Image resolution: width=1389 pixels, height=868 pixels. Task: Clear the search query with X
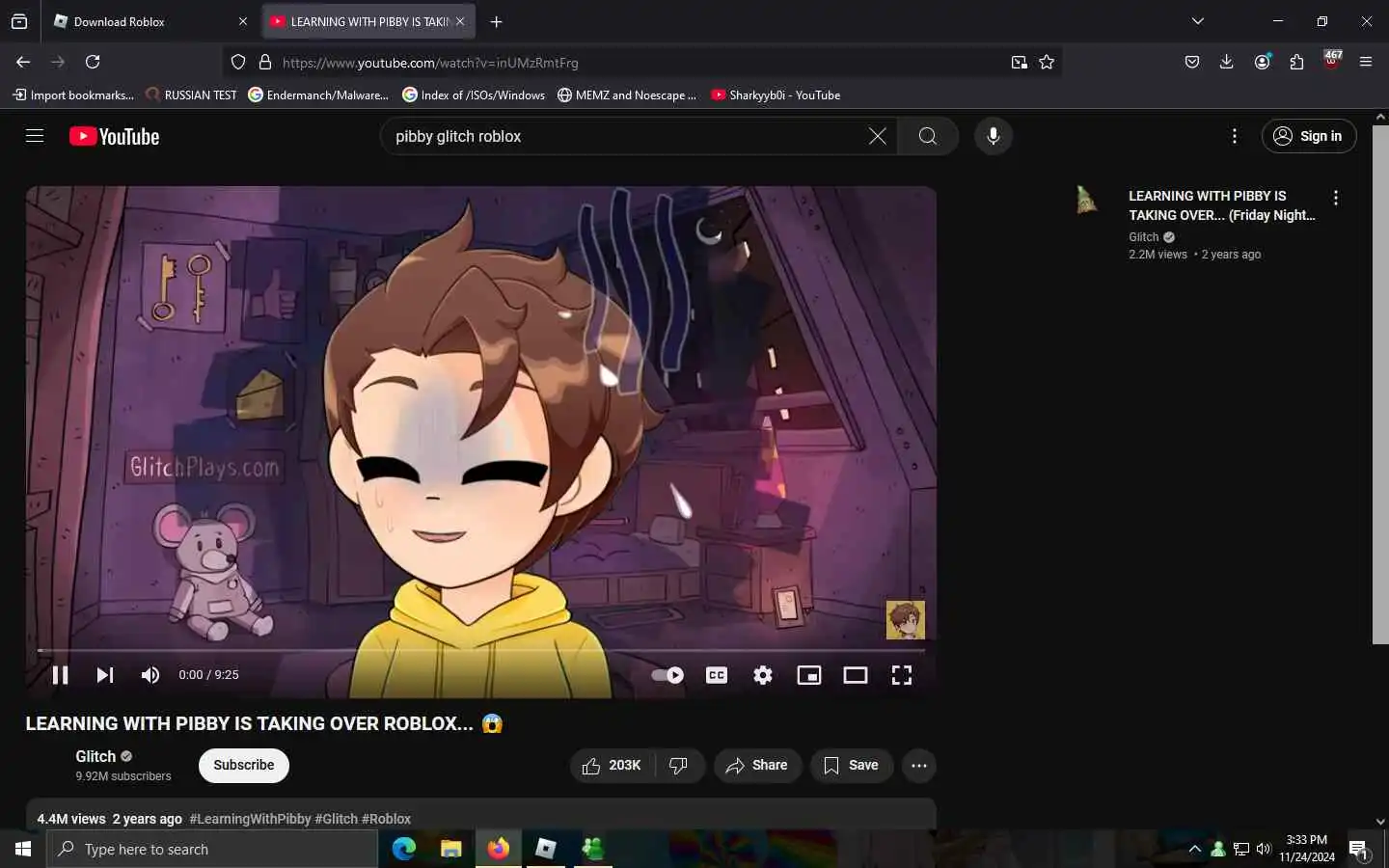[x=877, y=136]
